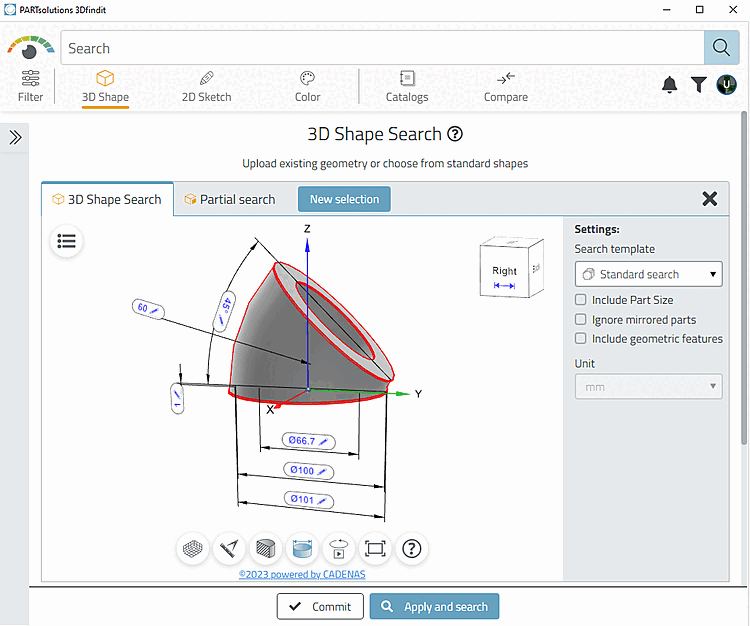Select the measuring tool icon
750x626 pixels.
click(x=229, y=549)
